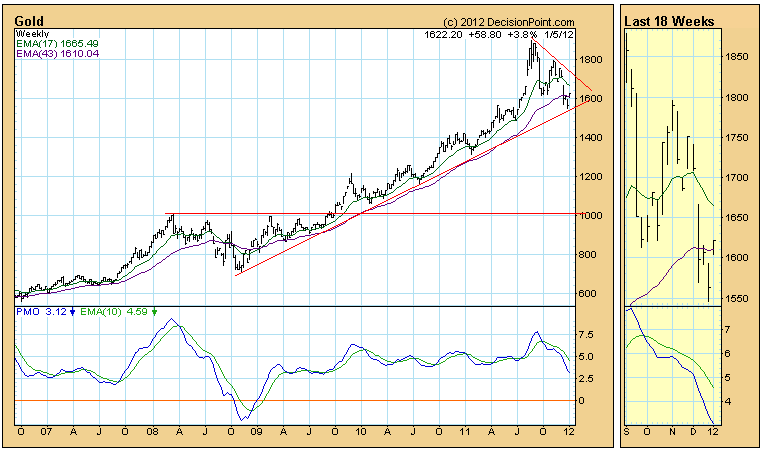
Task: Click the "12" label on the main chart time axis
Action: 570,432
